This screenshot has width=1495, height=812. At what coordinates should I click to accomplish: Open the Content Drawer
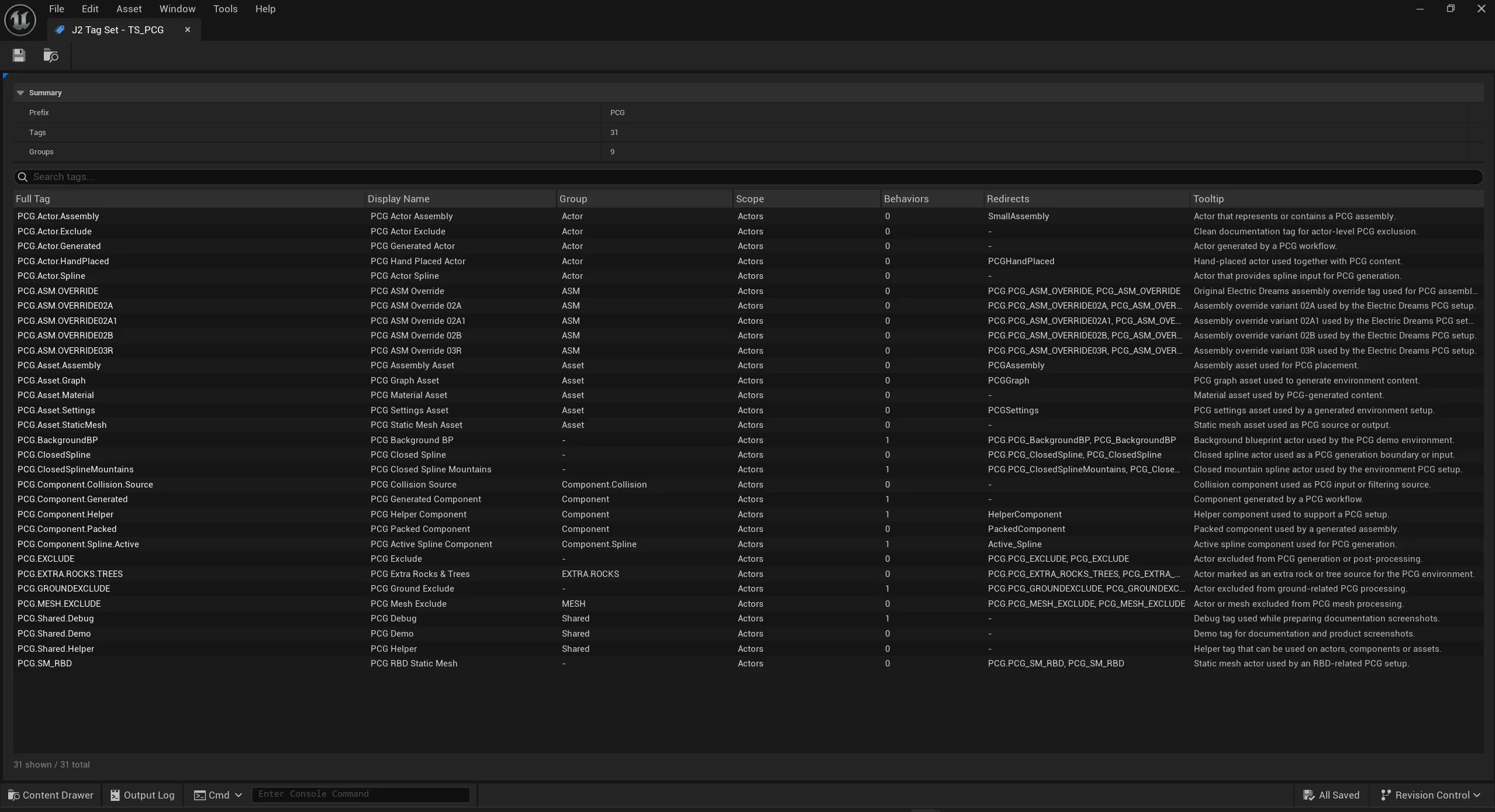tap(50, 795)
